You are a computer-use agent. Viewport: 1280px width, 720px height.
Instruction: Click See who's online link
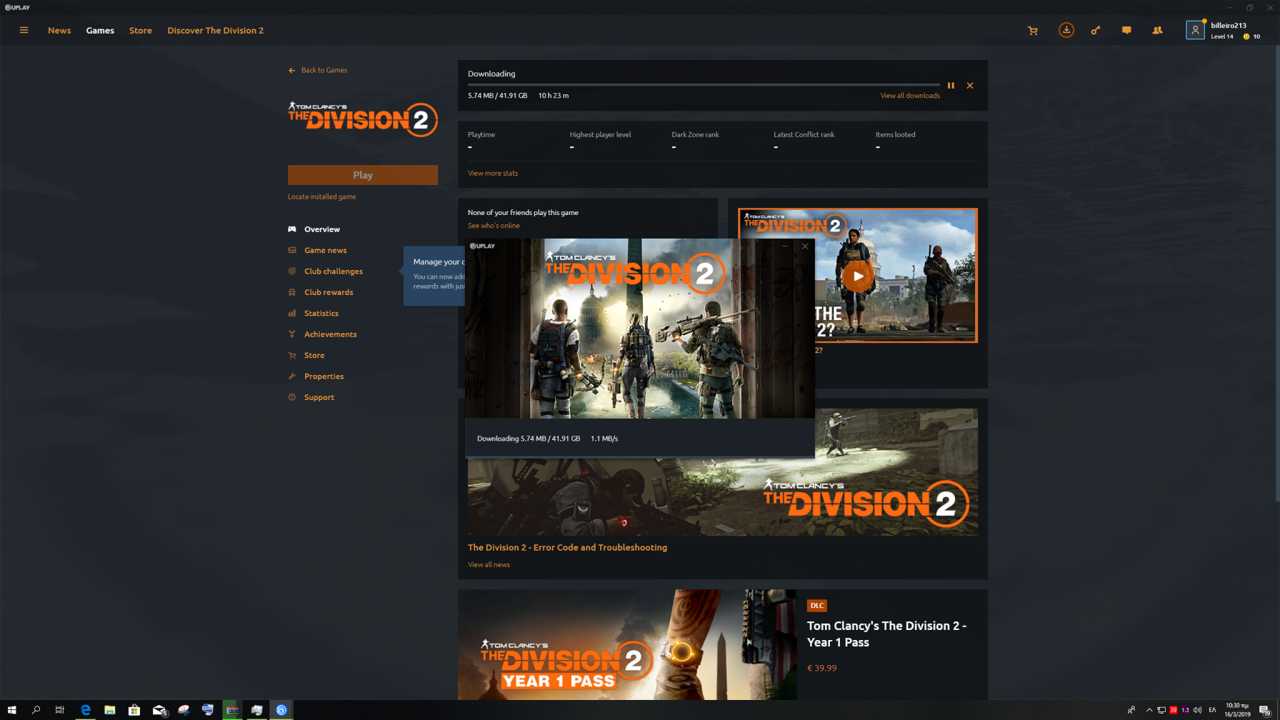tap(494, 226)
